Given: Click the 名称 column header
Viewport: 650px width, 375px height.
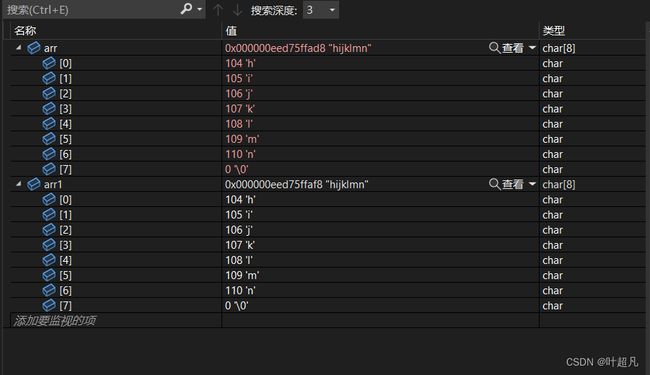Looking at the screenshot, I should click(x=25, y=31).
